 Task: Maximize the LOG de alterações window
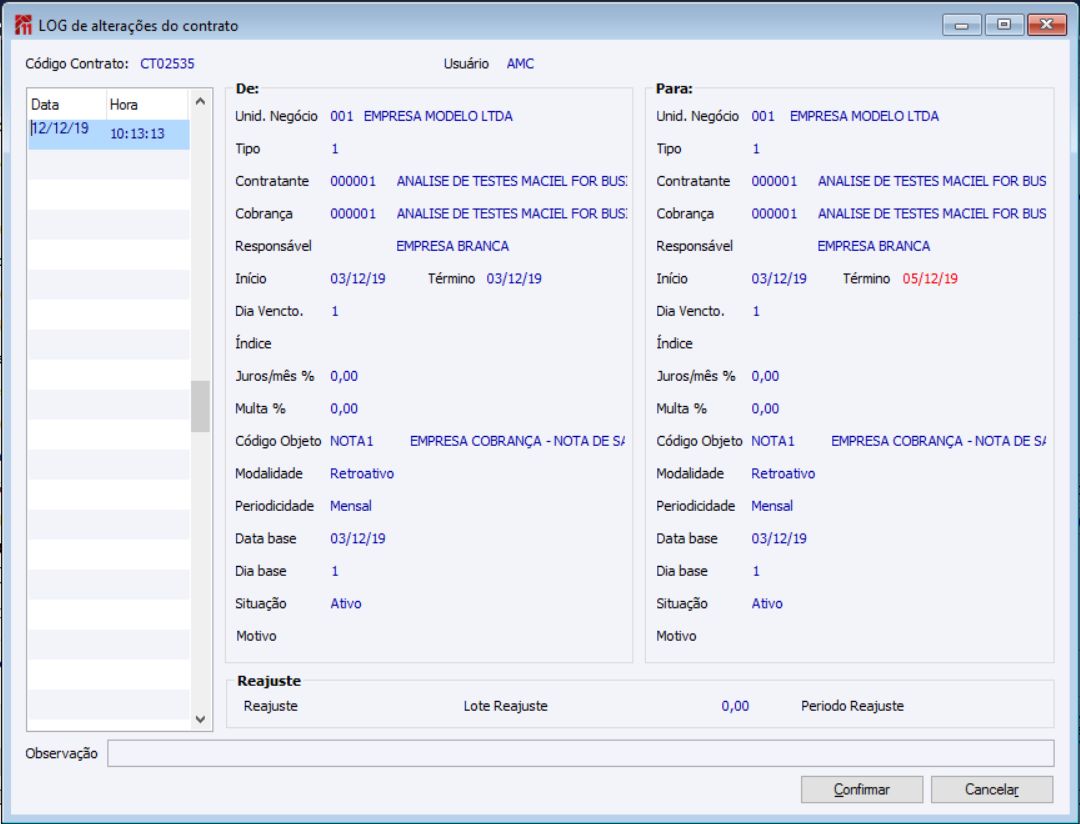point(1003,25)
